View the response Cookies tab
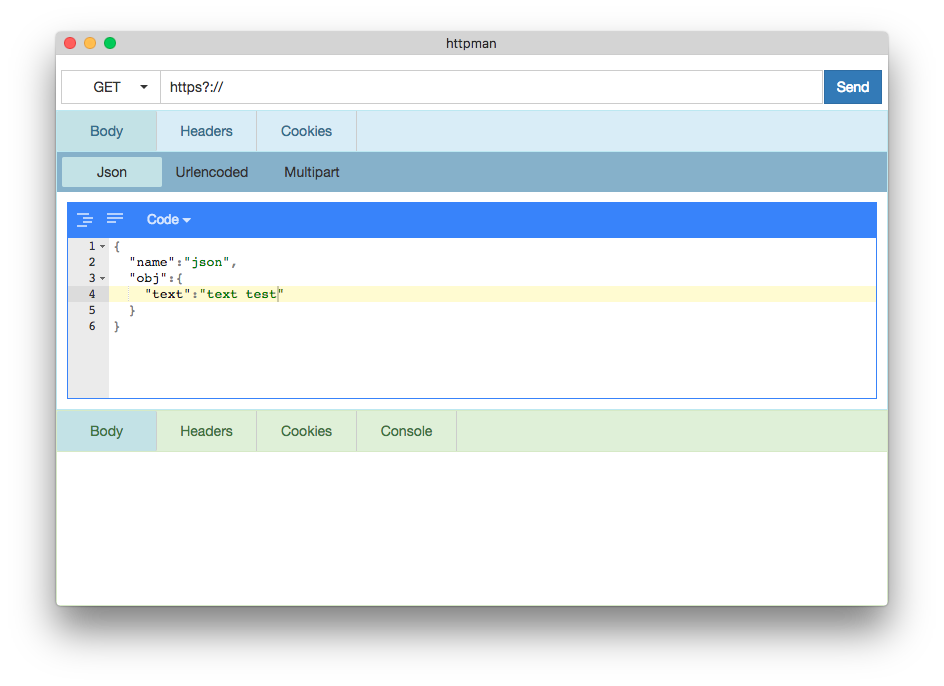The height and width of the screenshot is (686, 944). (306, 431)
